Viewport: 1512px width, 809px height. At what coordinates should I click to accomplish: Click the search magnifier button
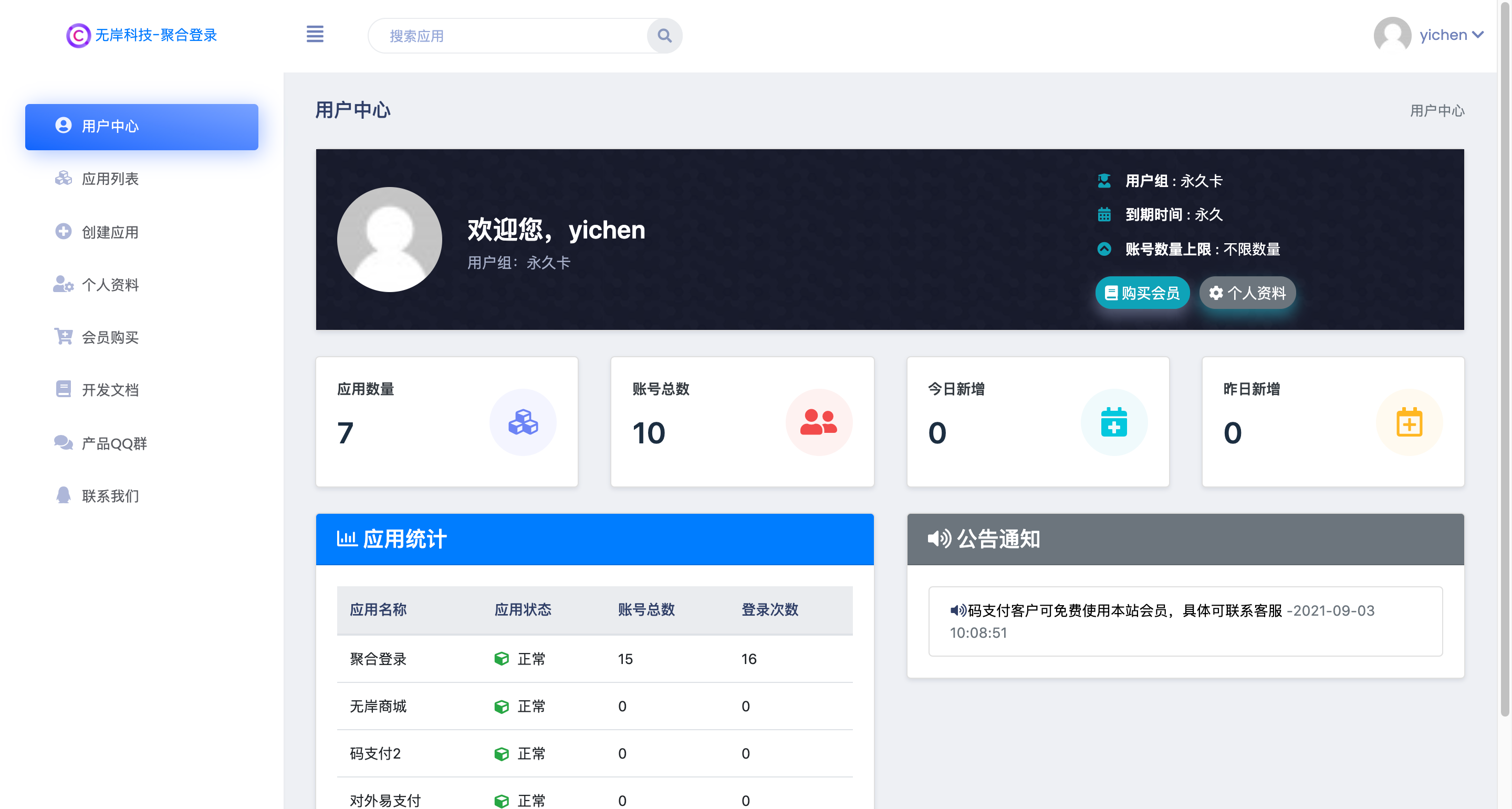tap(664, 36)
